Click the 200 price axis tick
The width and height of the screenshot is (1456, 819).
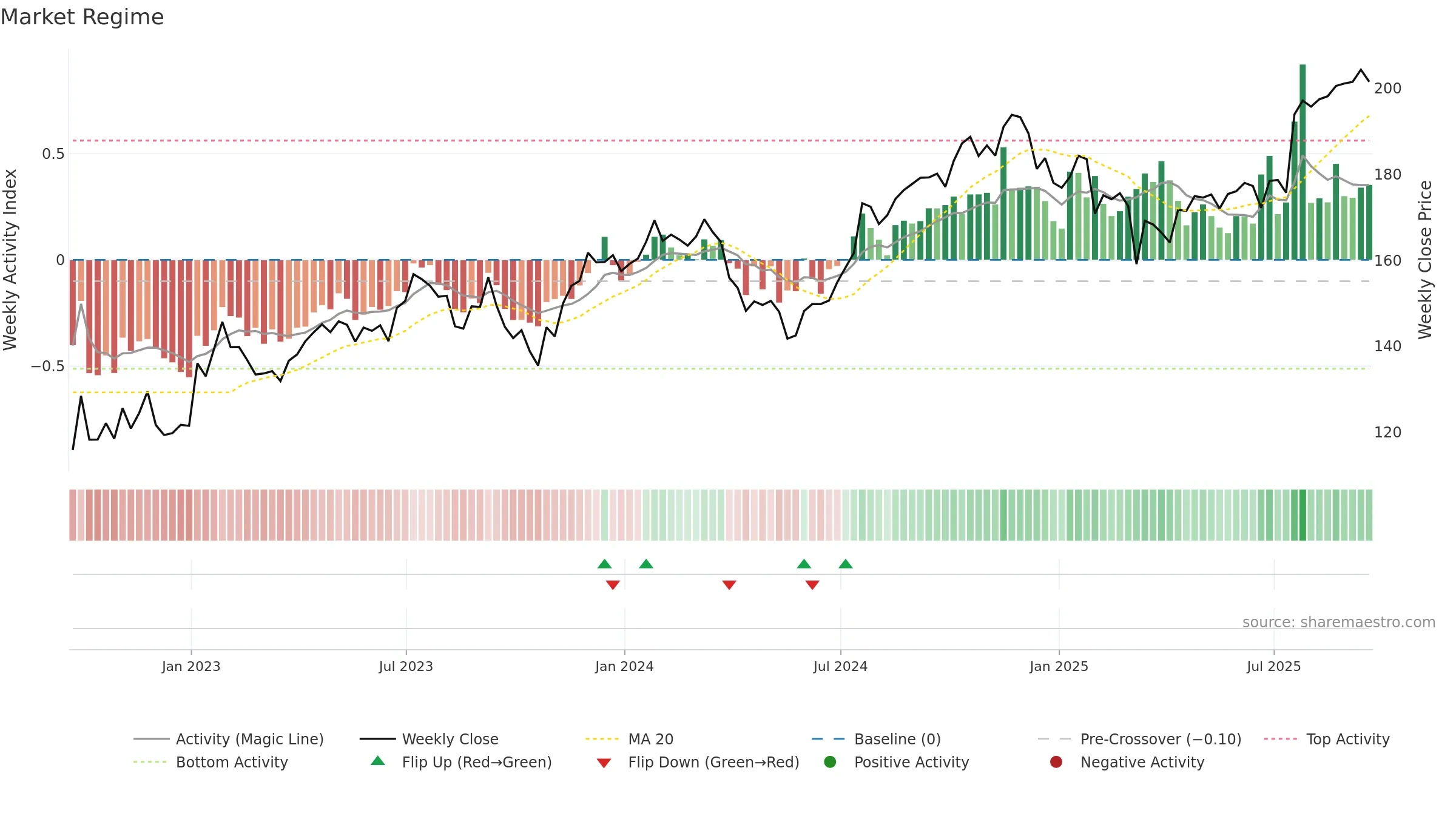tap(1387, 89)
